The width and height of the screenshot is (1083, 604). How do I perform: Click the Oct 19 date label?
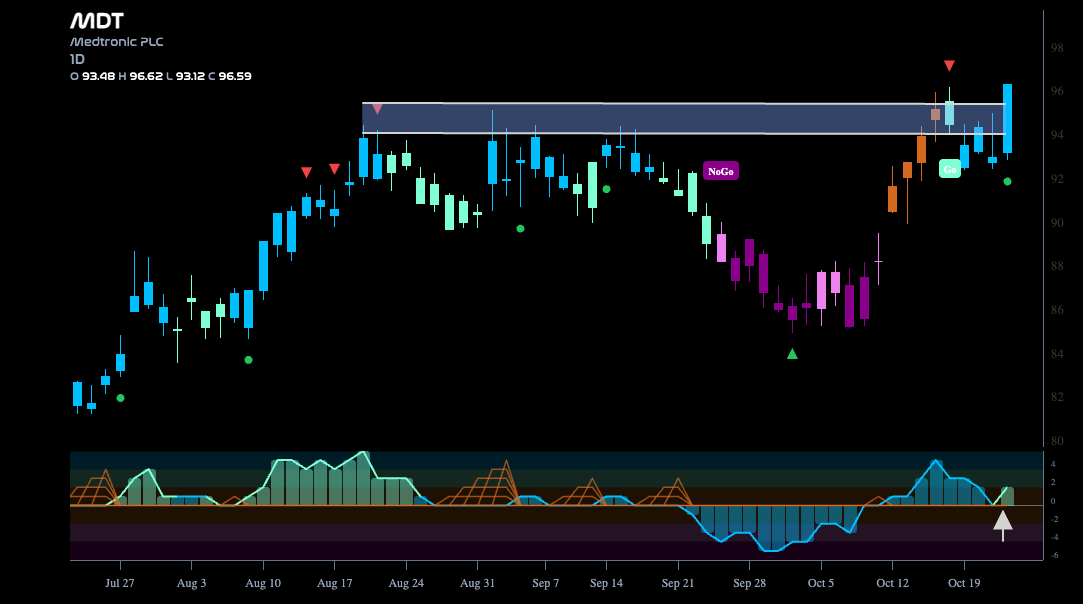pos(964,583)
